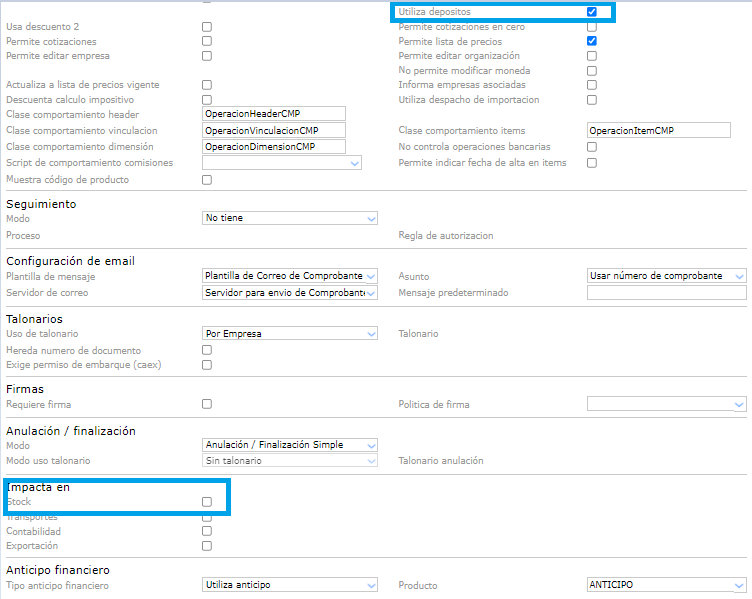Check Muestra código de producto
This screenshot has height=599, width=752.
point(207,180)
